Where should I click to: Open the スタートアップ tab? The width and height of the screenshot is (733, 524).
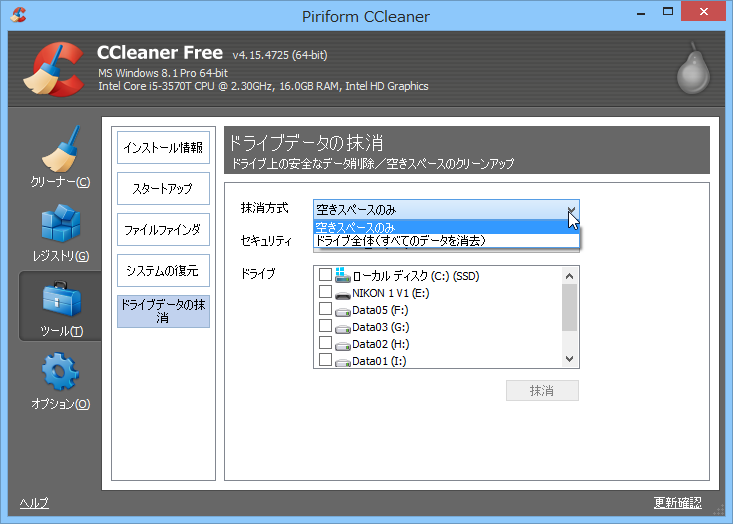pyautogui.click(x=163, y=188)
